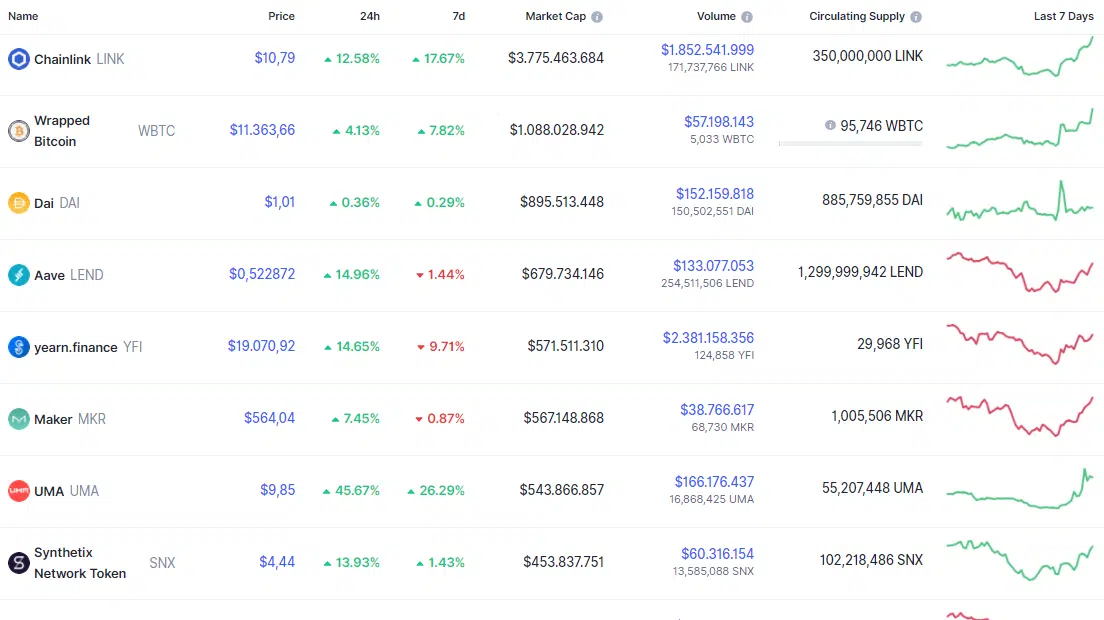
Task: Click the WBTC supply info icon
Action: (x=830, y=125)
